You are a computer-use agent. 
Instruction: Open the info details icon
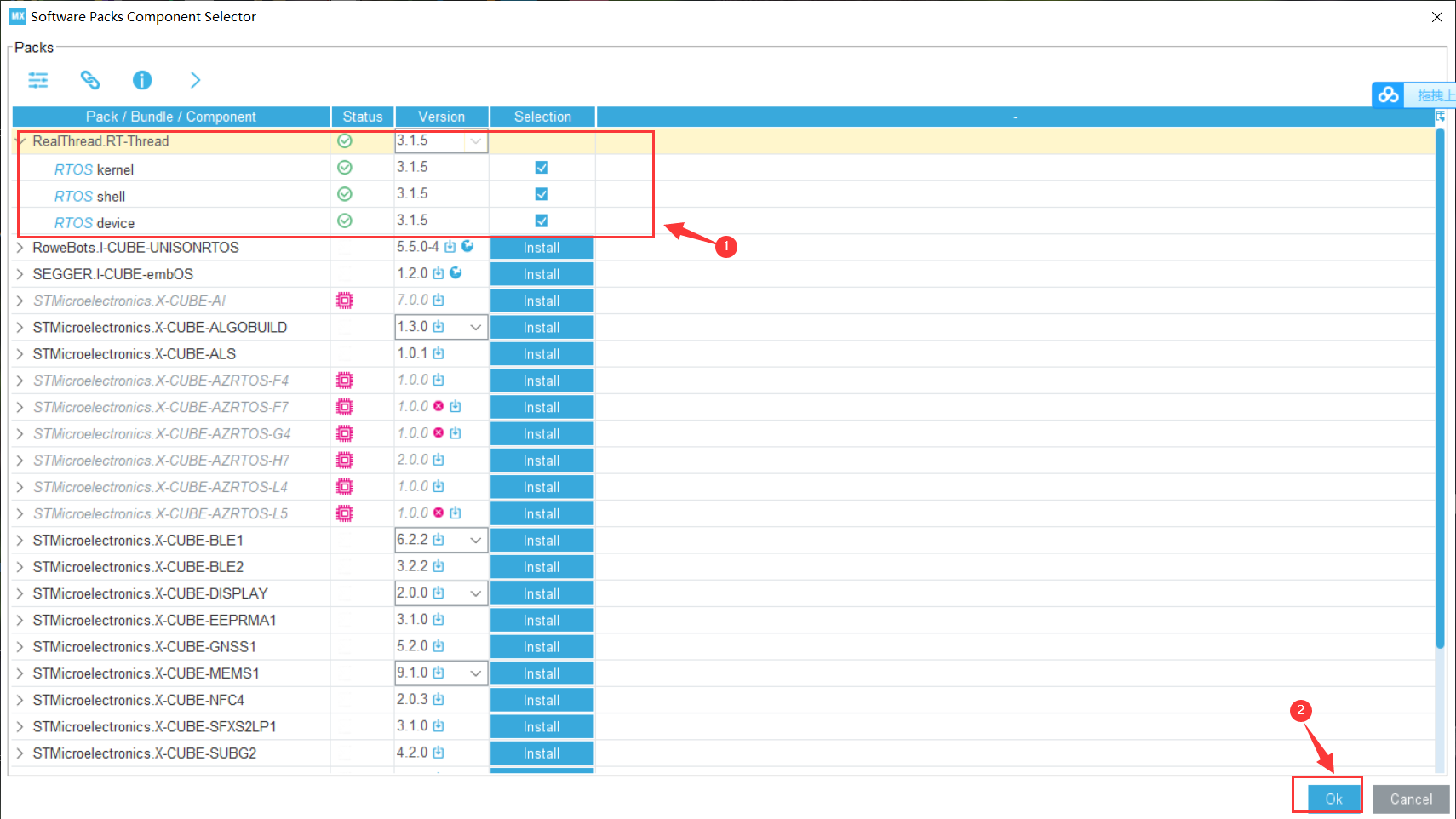pyautogui.click(x=142, y=80)
